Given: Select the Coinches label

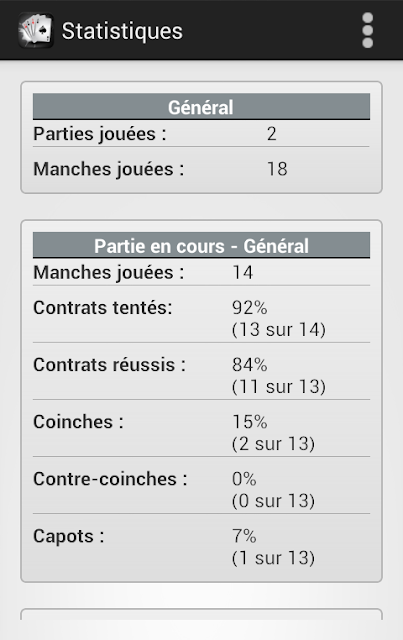Looking at the screenshot, I should click(78, 422).
